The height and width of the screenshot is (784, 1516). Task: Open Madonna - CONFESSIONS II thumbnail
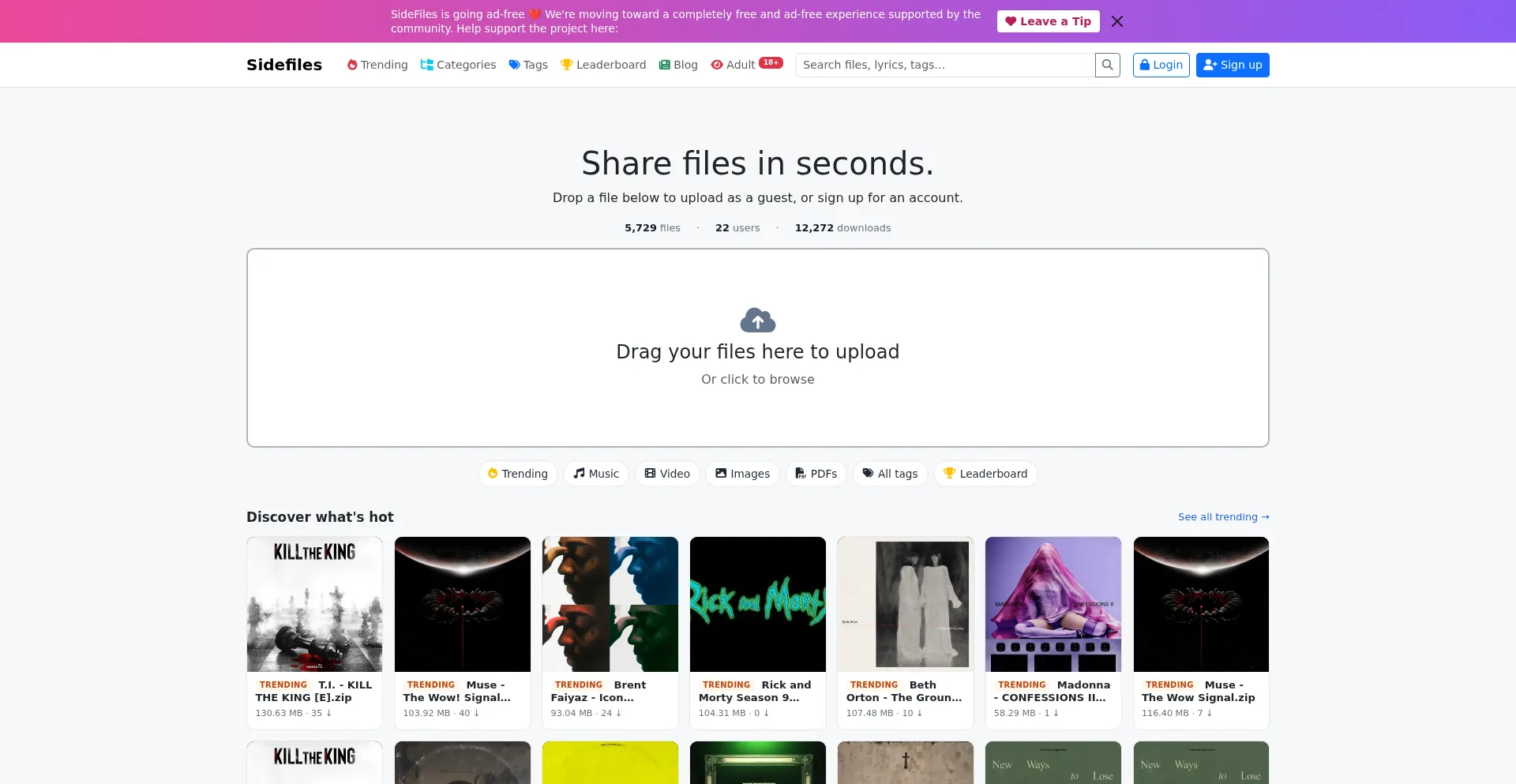1053,604
